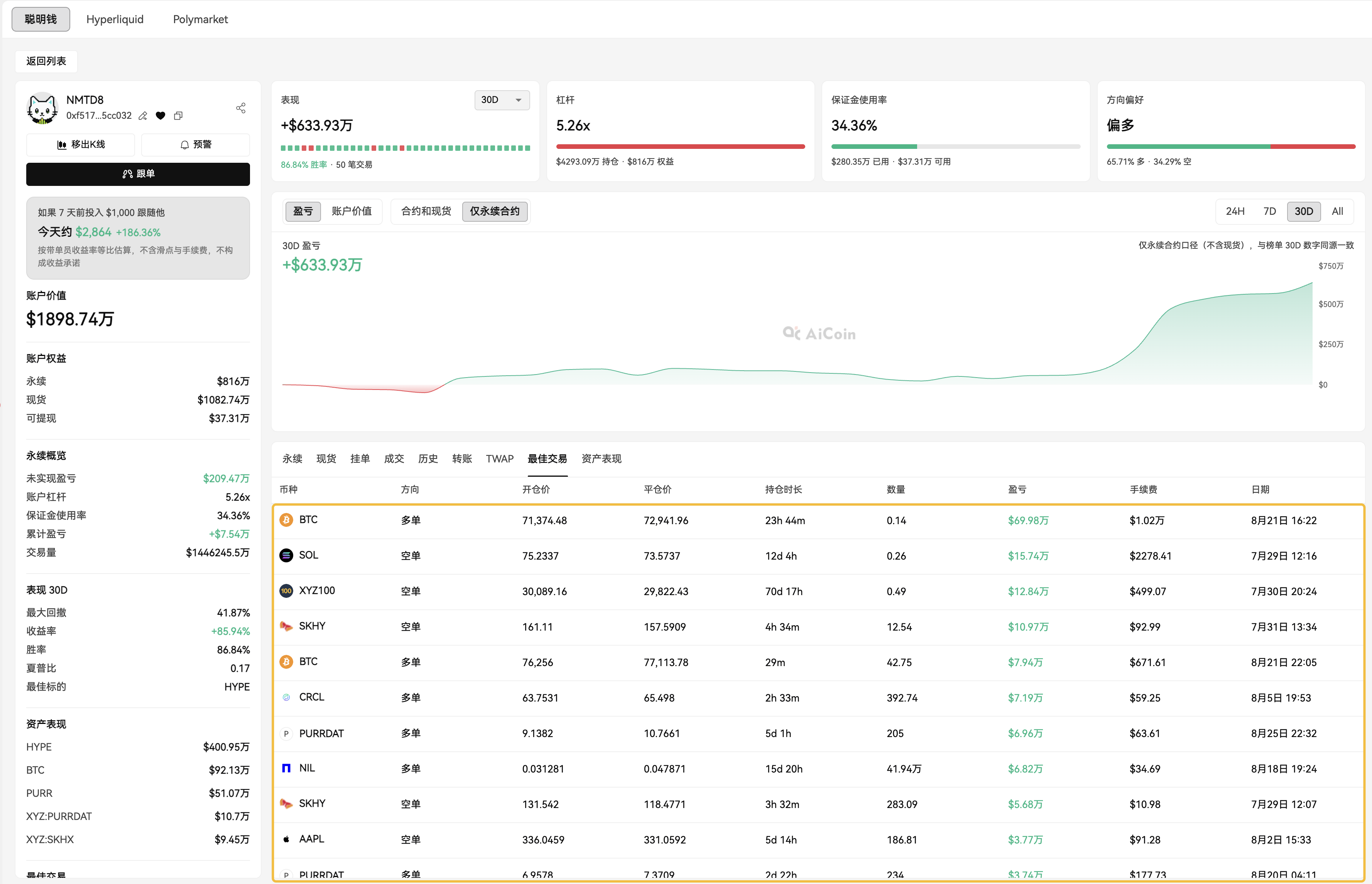
Task: Open the 最佳交易 table tab
Action: tap(547, 459)
